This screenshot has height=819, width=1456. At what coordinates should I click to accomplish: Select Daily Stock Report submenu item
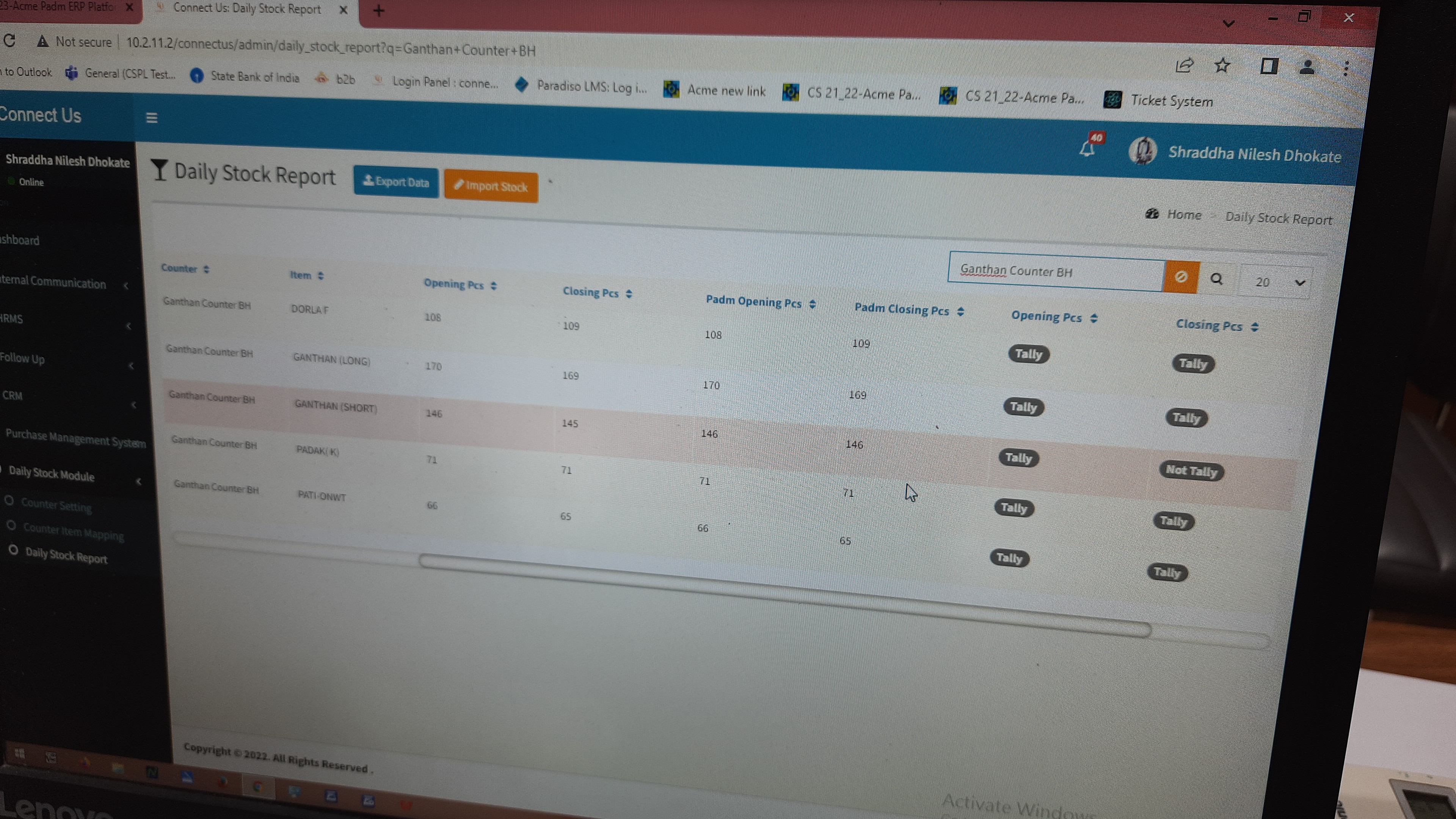coord(66,555)
